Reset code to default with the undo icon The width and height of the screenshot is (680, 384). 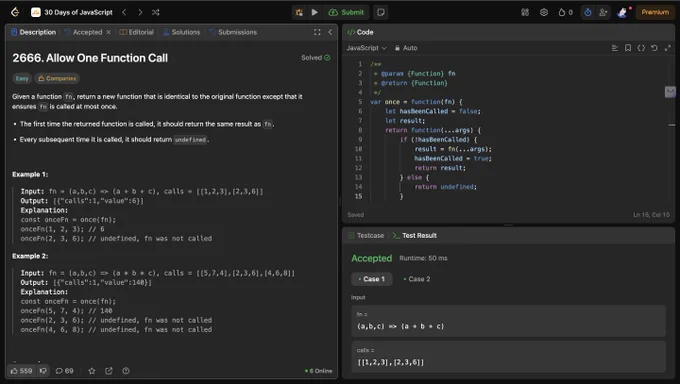[654, 48]
